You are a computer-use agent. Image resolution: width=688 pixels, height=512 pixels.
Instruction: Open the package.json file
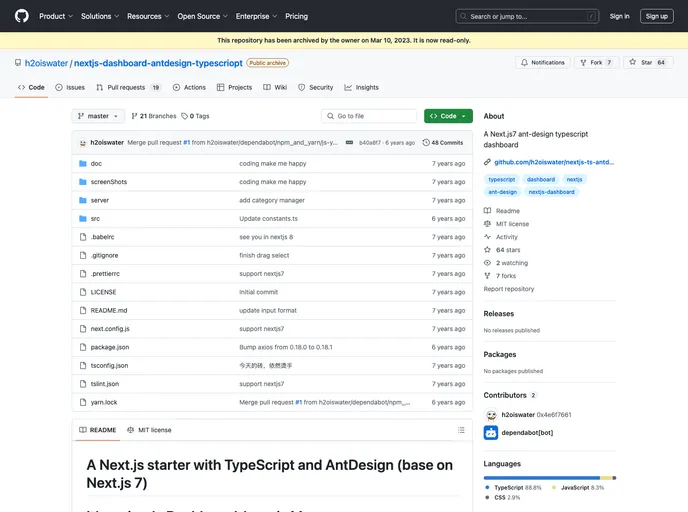click(x=110, y=347)
